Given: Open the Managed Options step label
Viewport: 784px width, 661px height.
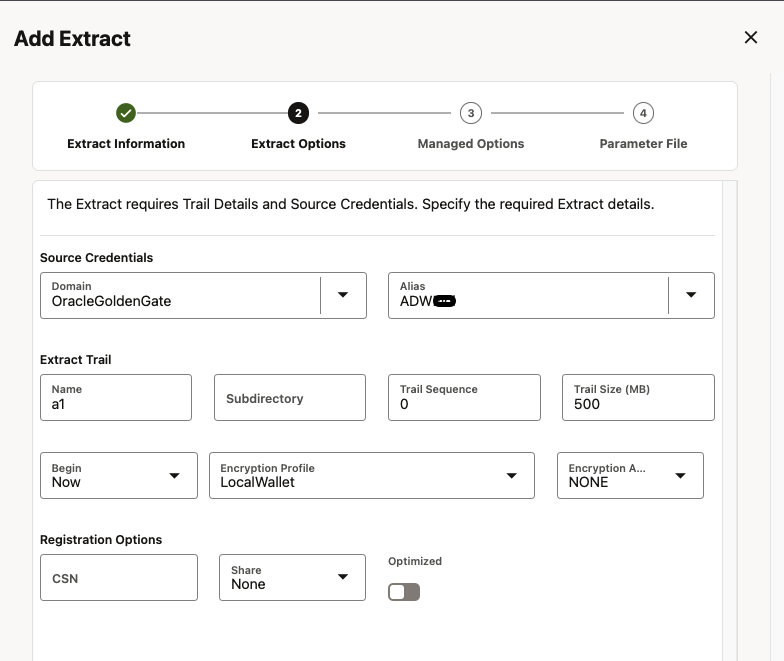Looking at the screenshot, I should [471, 144].
